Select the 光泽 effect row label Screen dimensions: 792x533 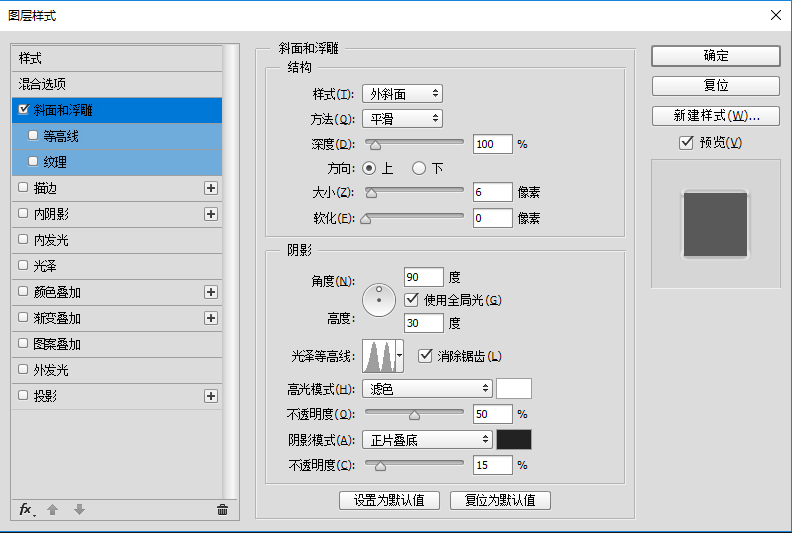[x=45, y=266]
